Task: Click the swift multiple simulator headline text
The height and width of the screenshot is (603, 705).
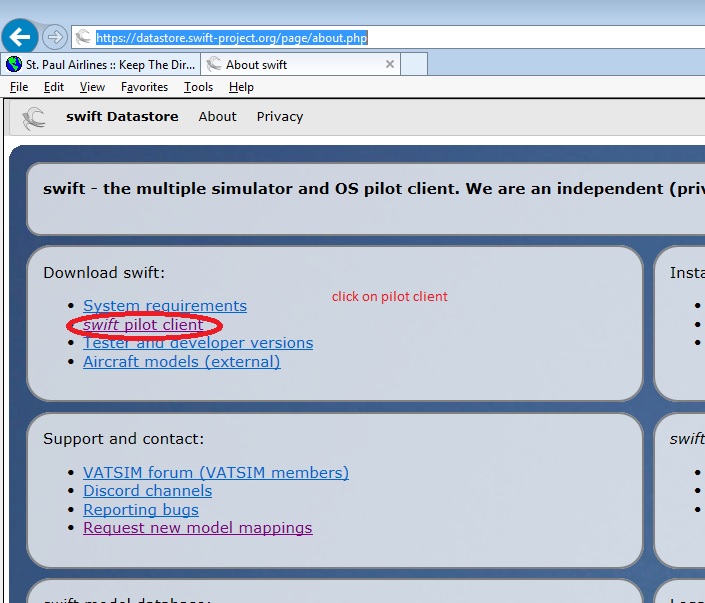Action: [374, 189]
